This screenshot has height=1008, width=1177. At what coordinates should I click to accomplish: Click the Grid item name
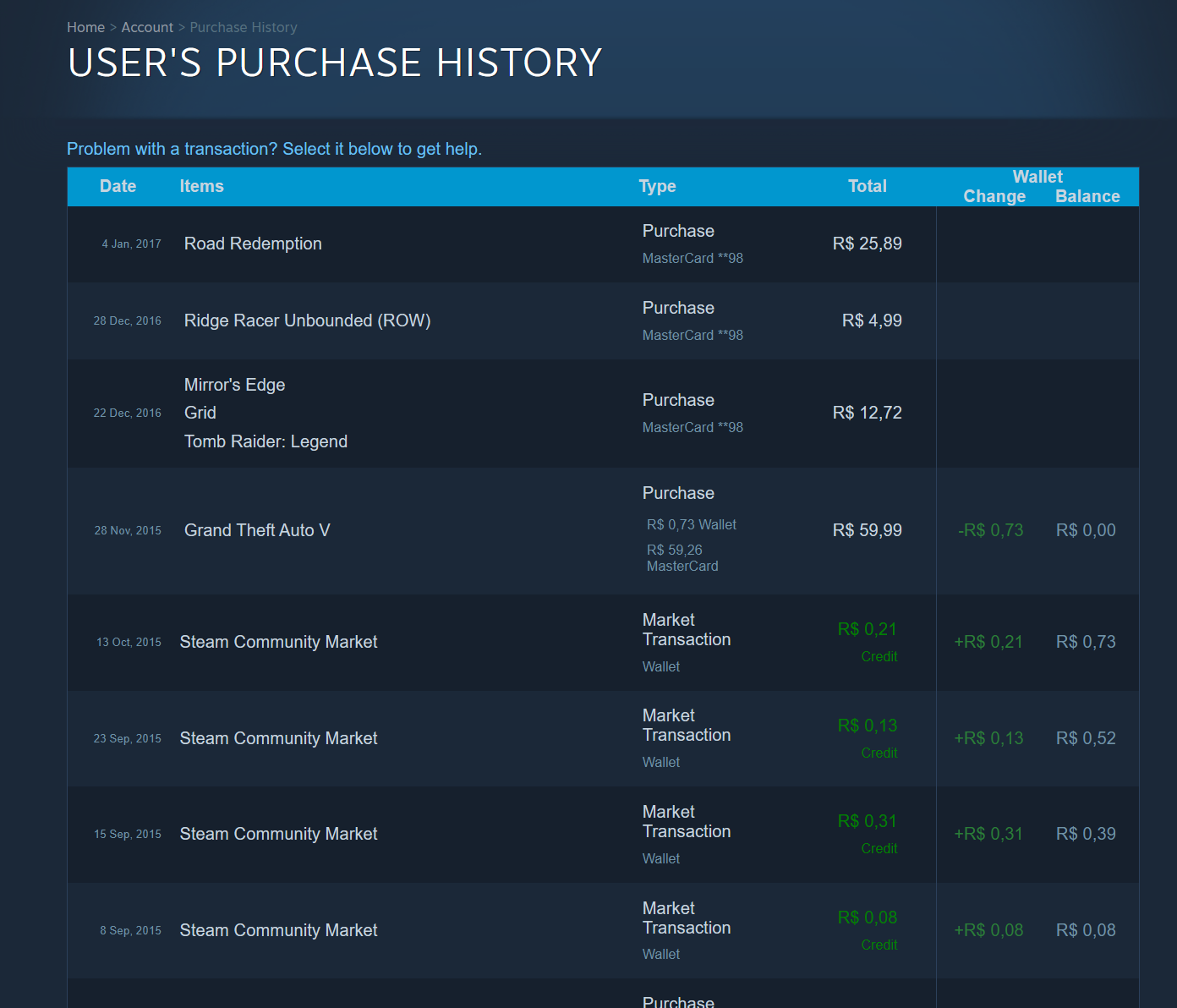200,413
